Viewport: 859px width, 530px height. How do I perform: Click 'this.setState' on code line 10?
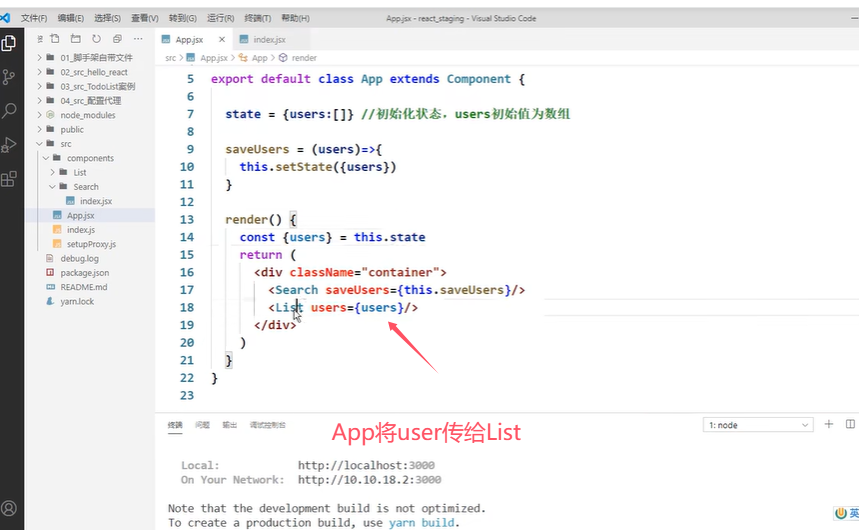(x=285, y=167)
